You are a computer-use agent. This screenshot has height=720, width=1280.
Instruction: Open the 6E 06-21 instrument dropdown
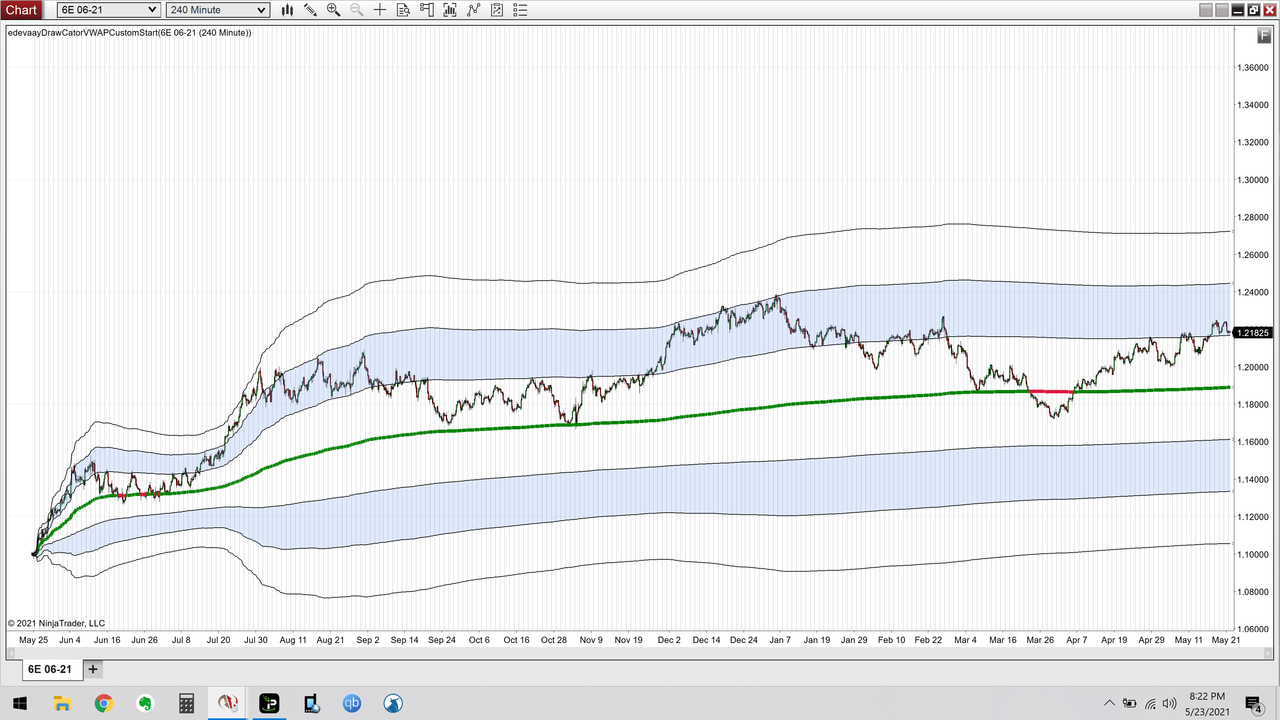pos(107,9)
